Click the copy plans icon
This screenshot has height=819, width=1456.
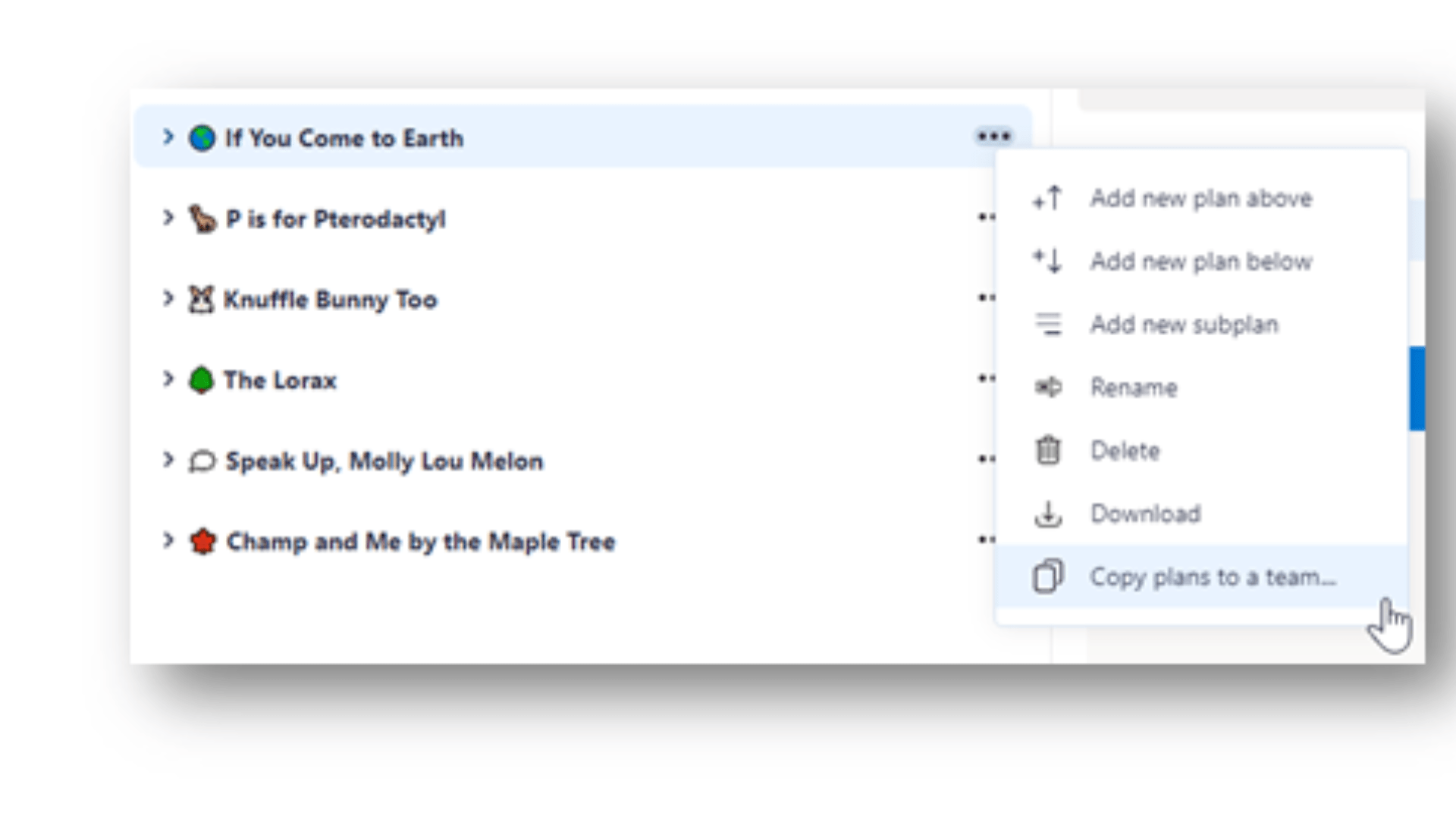(x=1048, y=576)
